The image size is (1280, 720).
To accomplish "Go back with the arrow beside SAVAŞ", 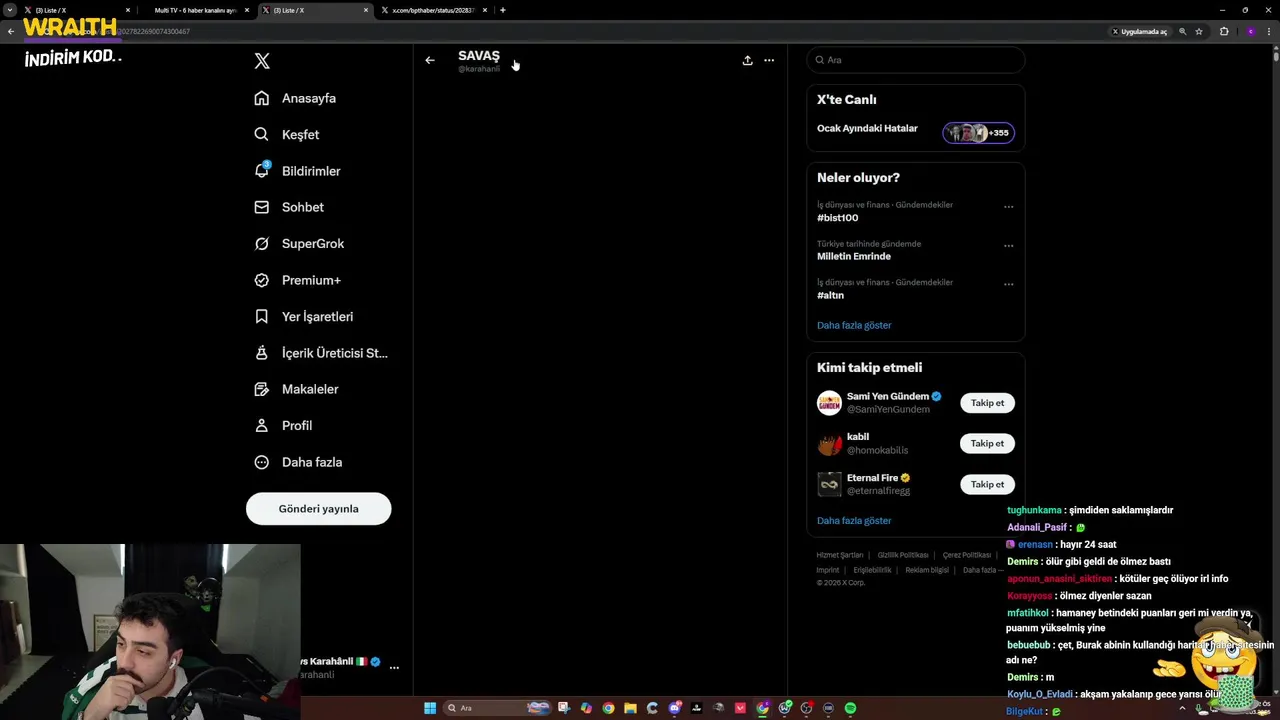I will (430, 60).
